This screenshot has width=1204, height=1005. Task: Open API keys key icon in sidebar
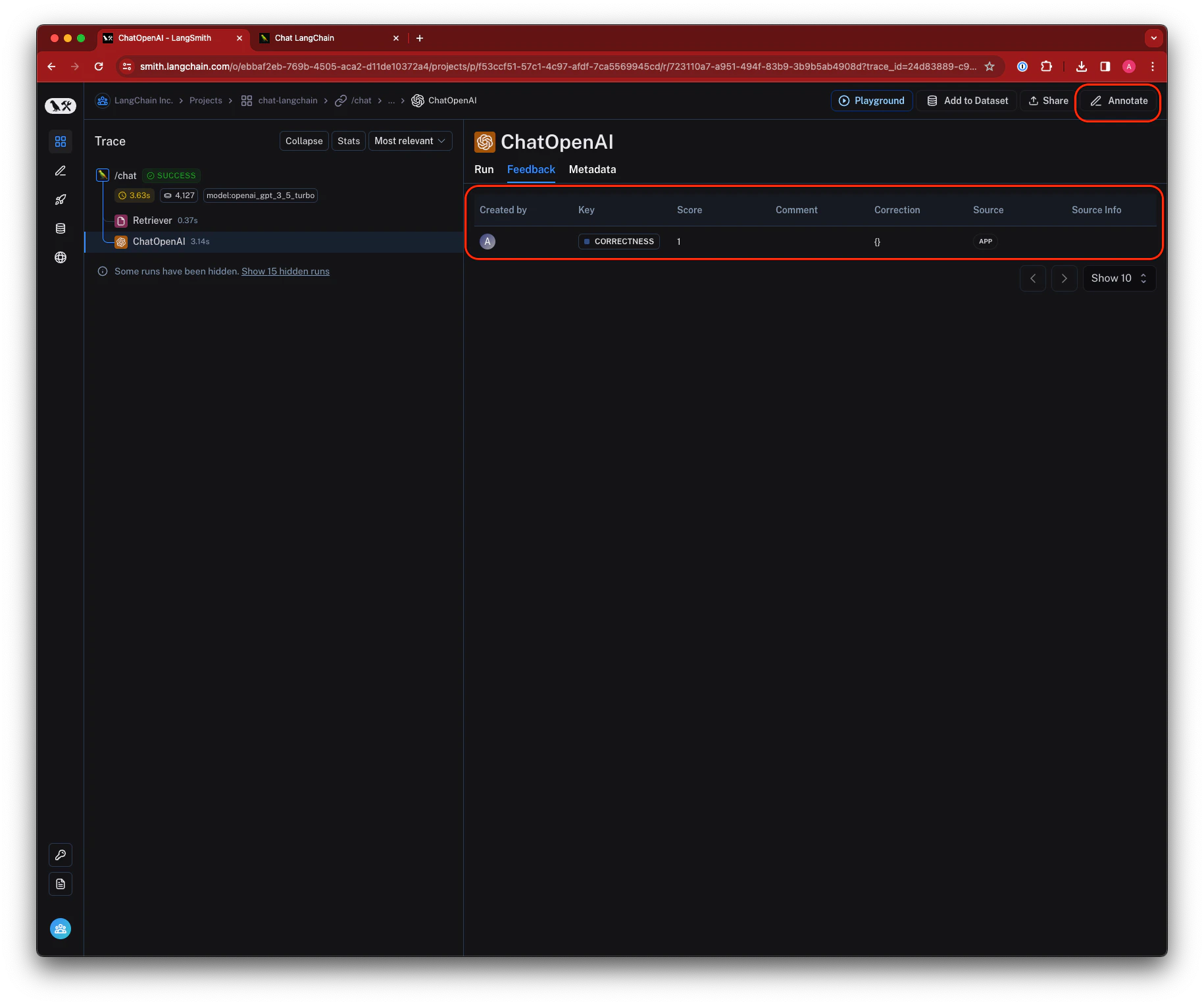tap(61, 855)
